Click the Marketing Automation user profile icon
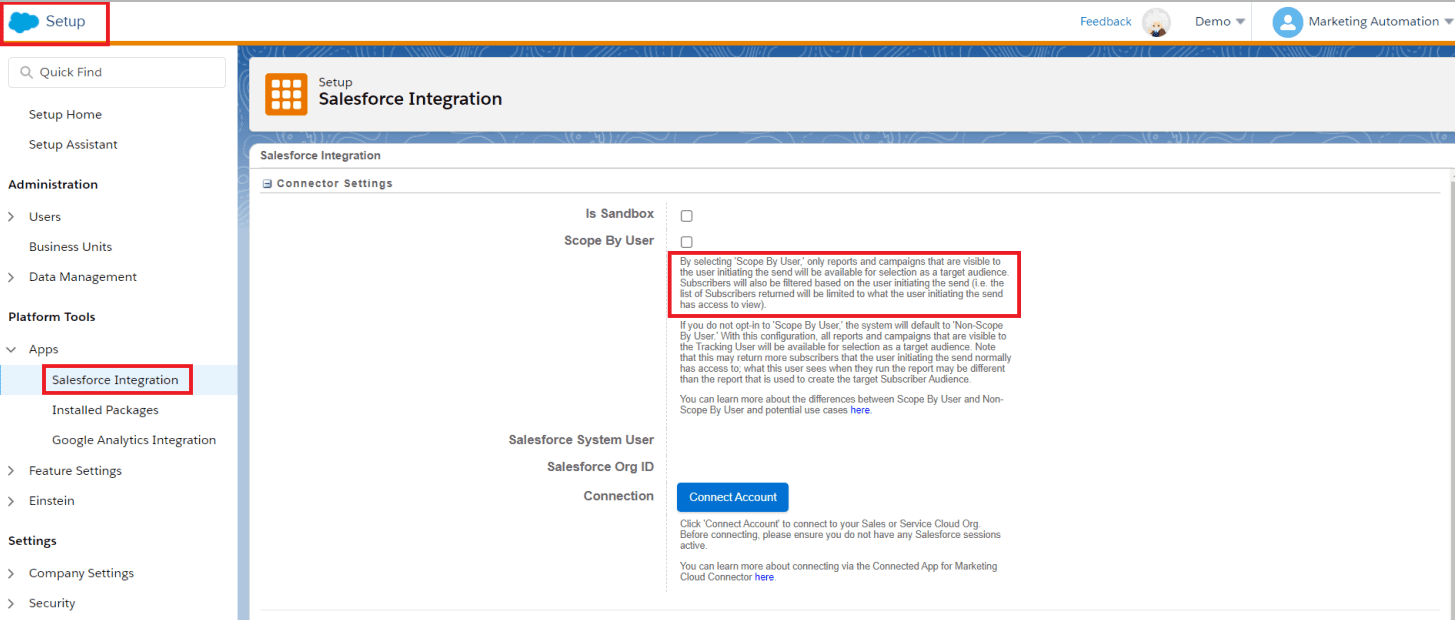 pyautogui.click(x=1287, y=22)
